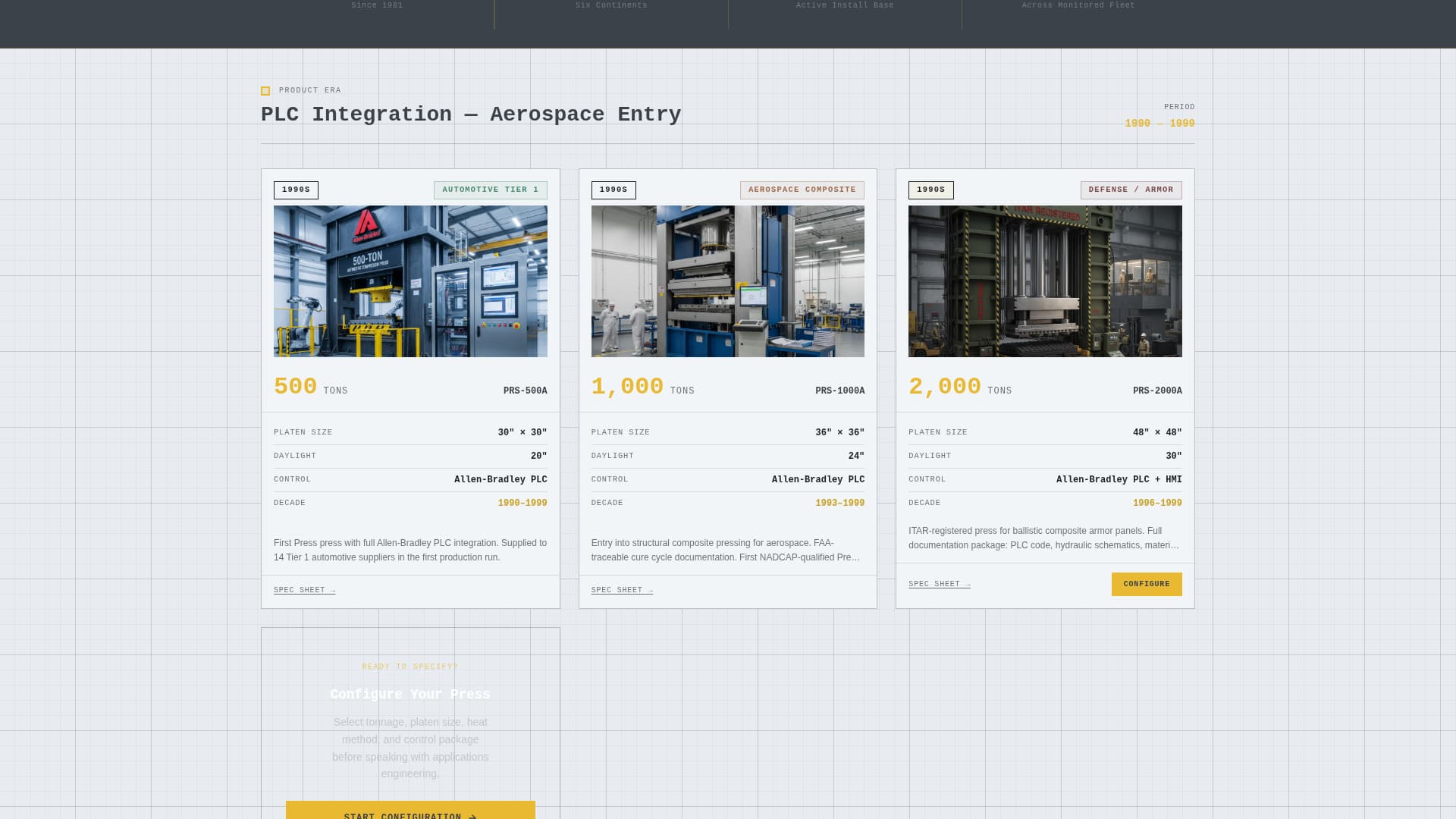Click the yellow square icon beside PRODUCT ERA
The image size is (1456, 819).
[x=265, y=90]
